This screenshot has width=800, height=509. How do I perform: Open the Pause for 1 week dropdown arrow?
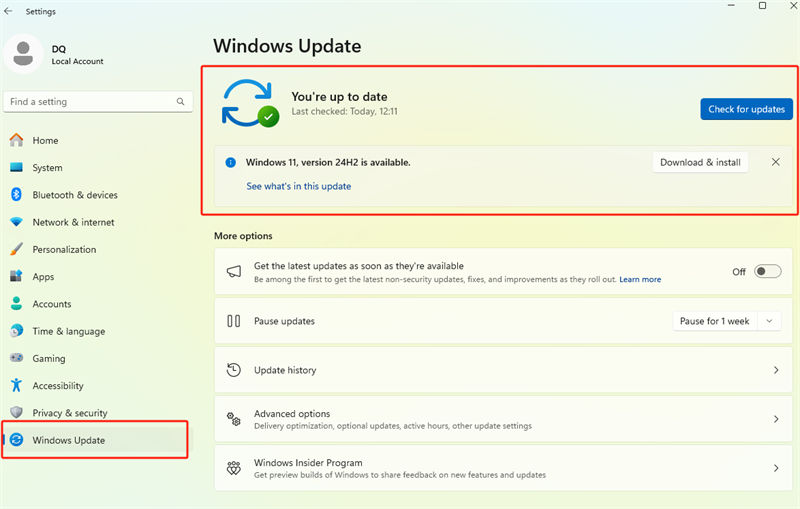coord(769,321)
